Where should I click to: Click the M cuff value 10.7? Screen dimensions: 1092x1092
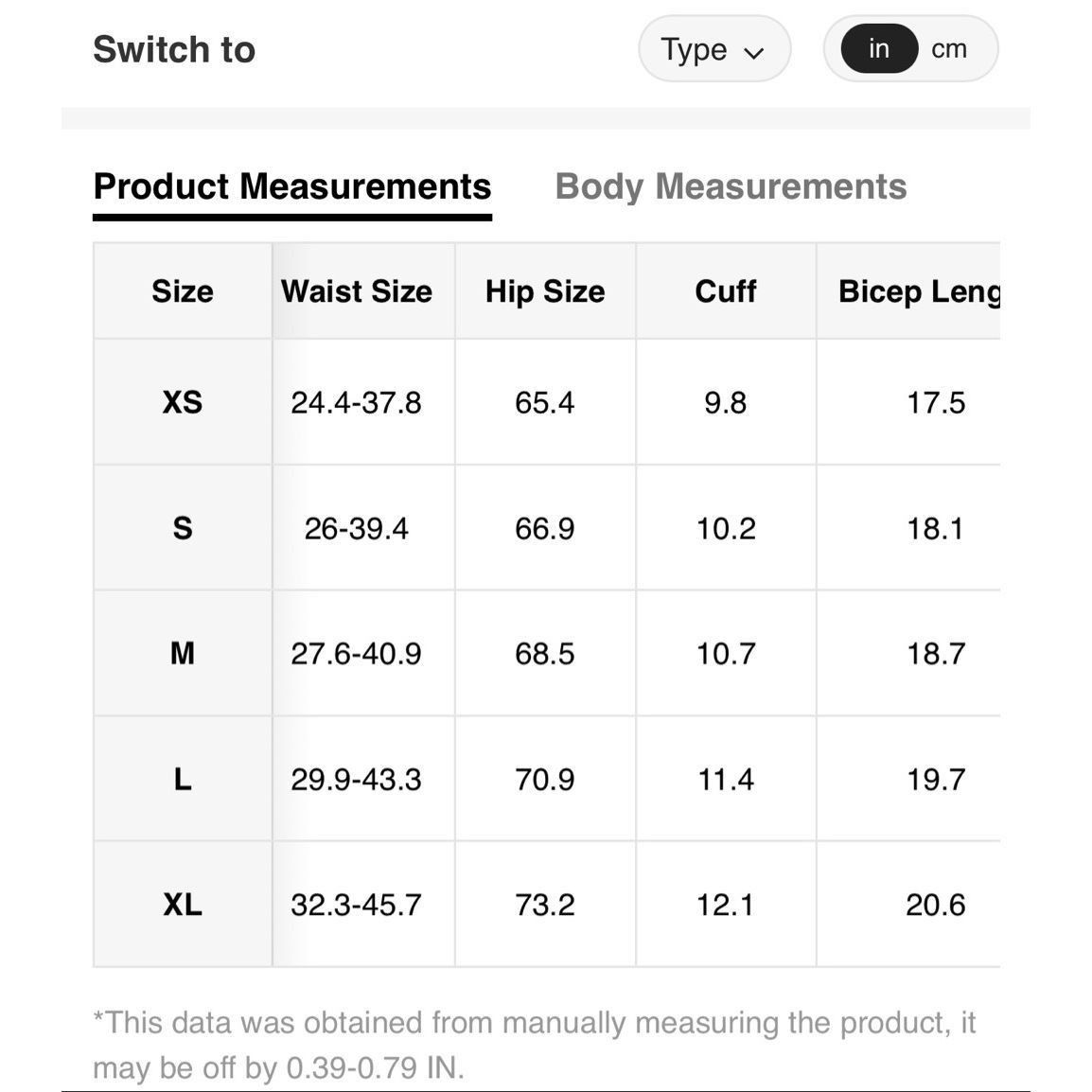[726, 653]
